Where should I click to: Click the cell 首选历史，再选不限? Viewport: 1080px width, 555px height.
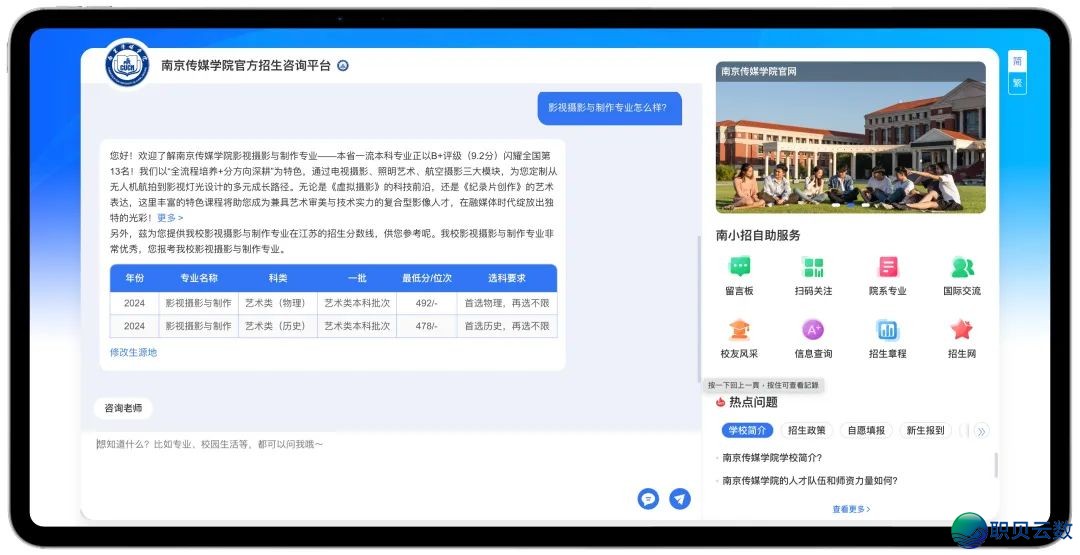[x=507, y=326]
